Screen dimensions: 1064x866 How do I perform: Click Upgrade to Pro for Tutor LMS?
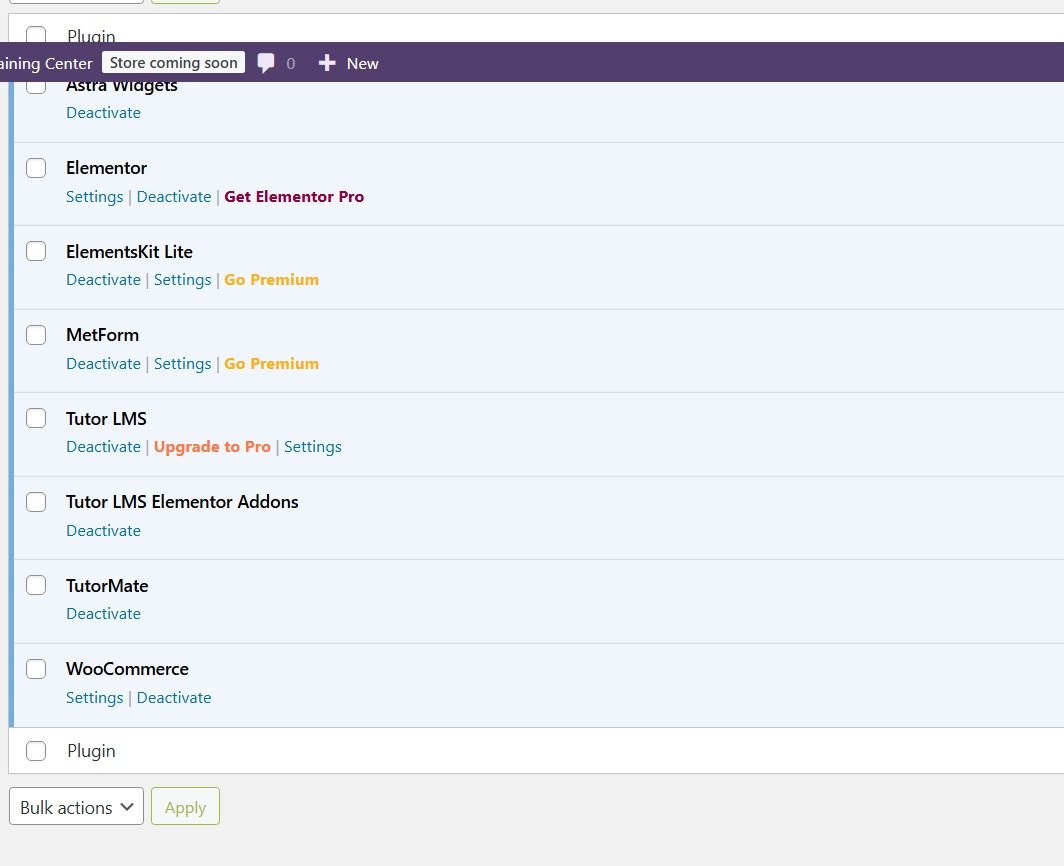(x=212, y=447)
